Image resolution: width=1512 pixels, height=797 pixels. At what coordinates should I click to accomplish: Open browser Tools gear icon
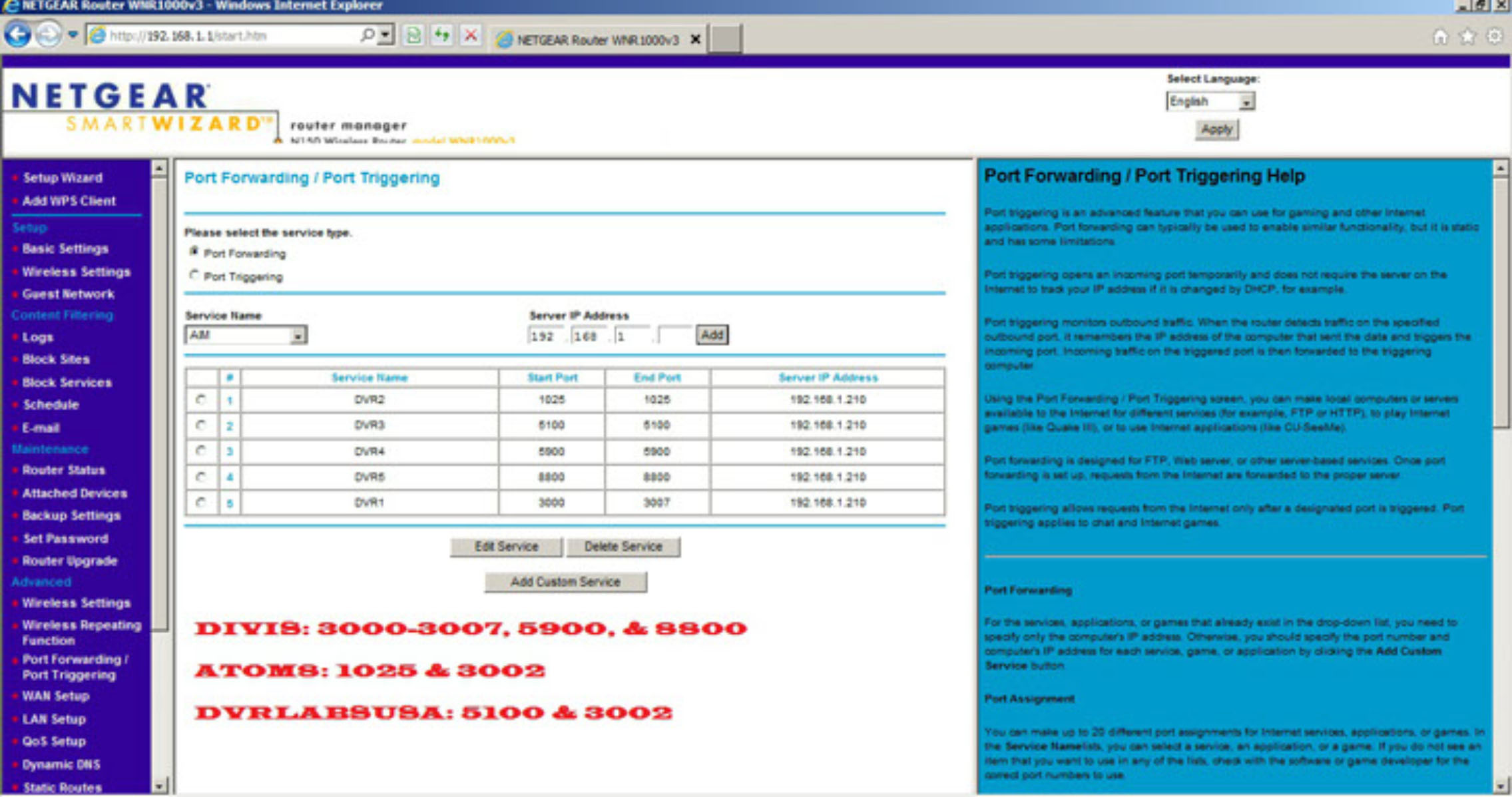pos(1495,37)
